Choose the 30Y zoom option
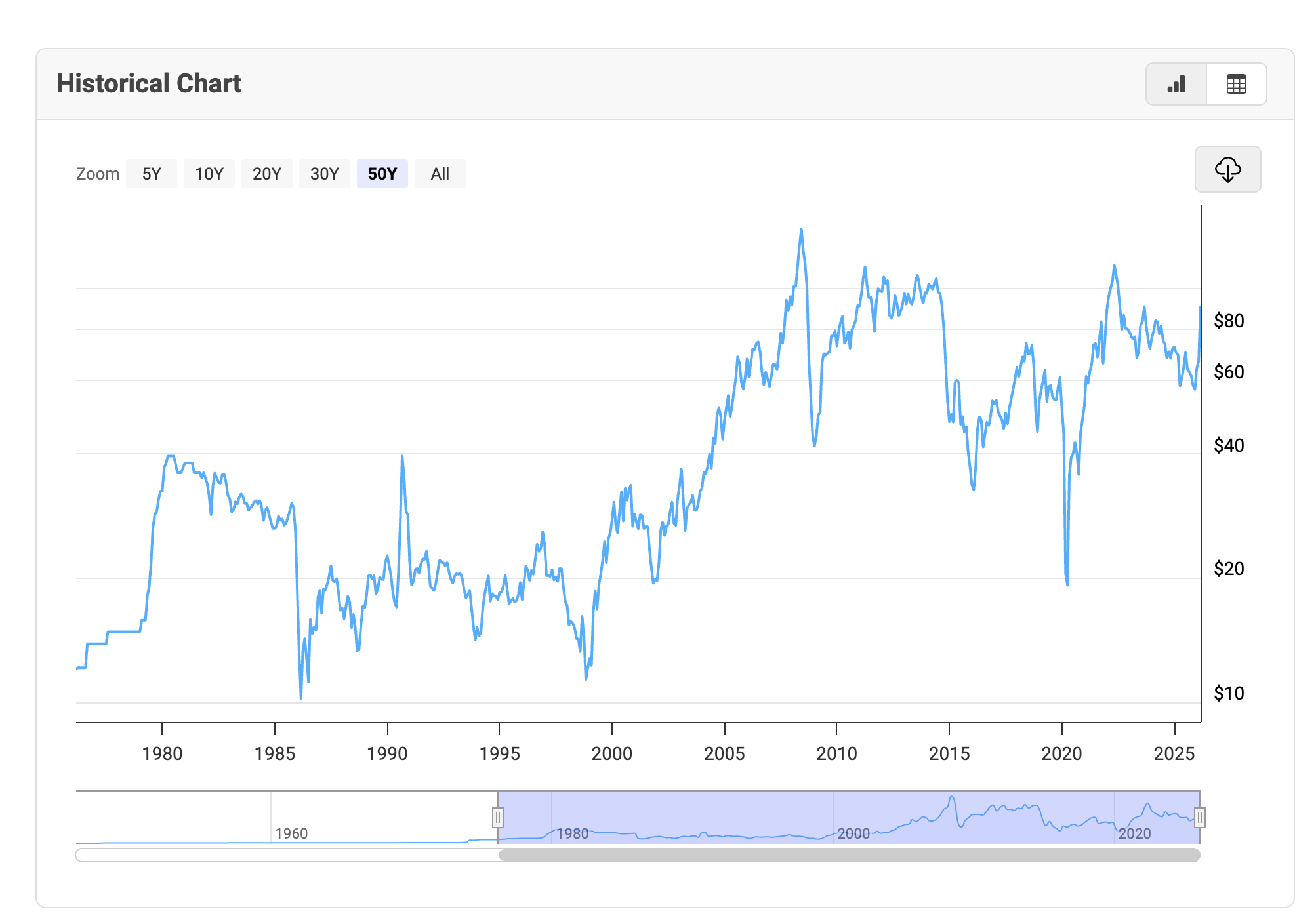 325,174
